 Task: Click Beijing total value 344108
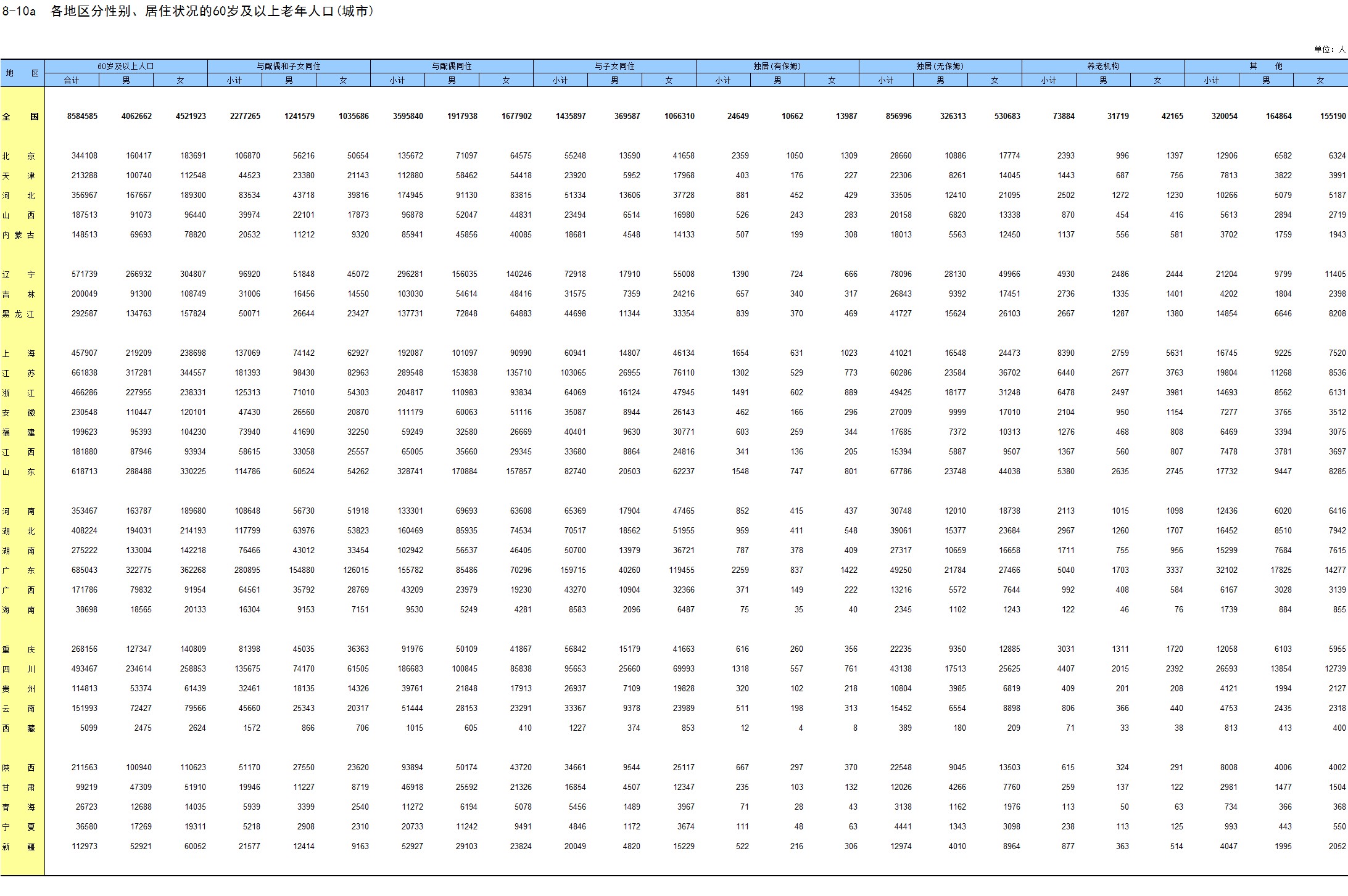[x=85, y=155]
